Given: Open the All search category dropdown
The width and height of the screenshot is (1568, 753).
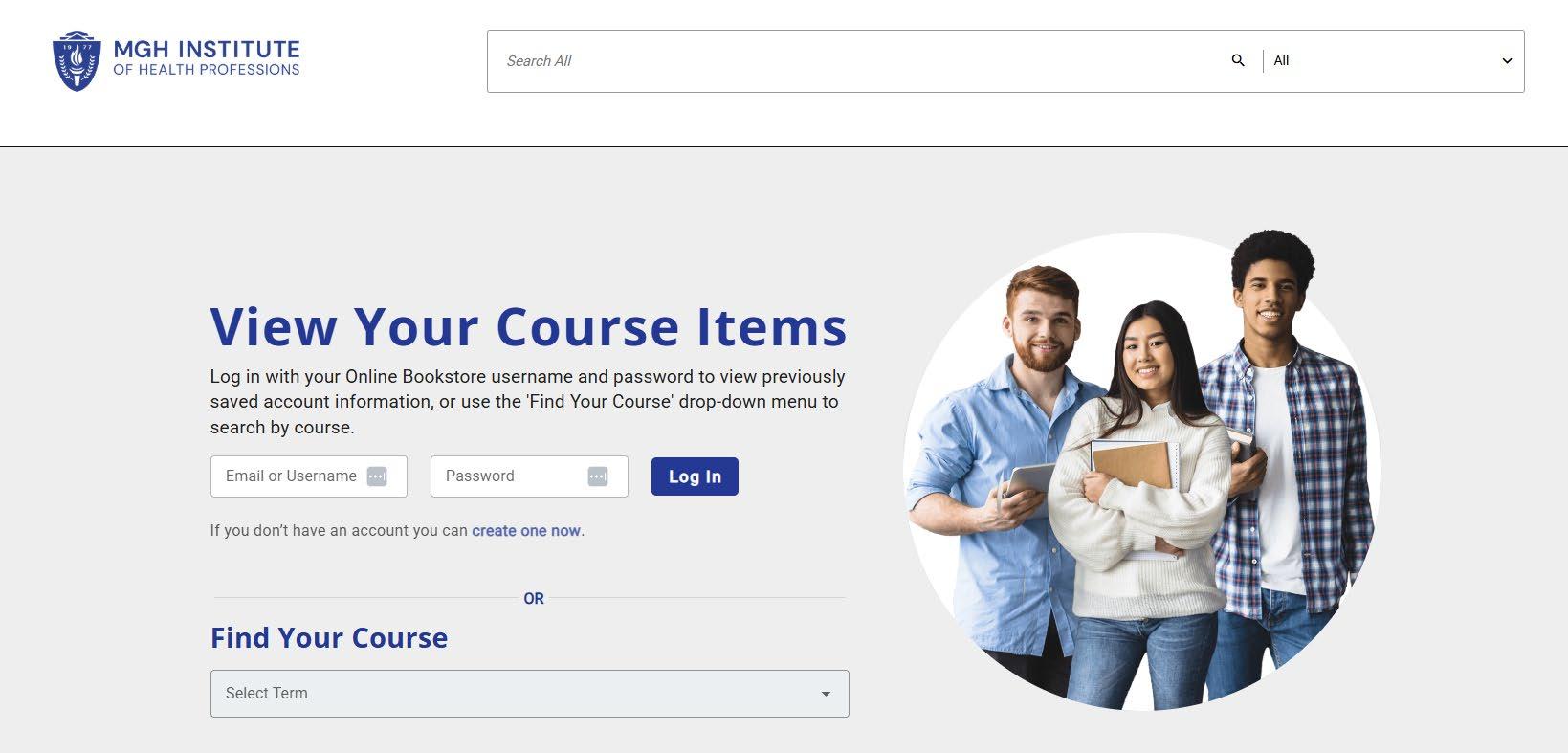Looking at the screenshot, I should [x=1393, y=61].
